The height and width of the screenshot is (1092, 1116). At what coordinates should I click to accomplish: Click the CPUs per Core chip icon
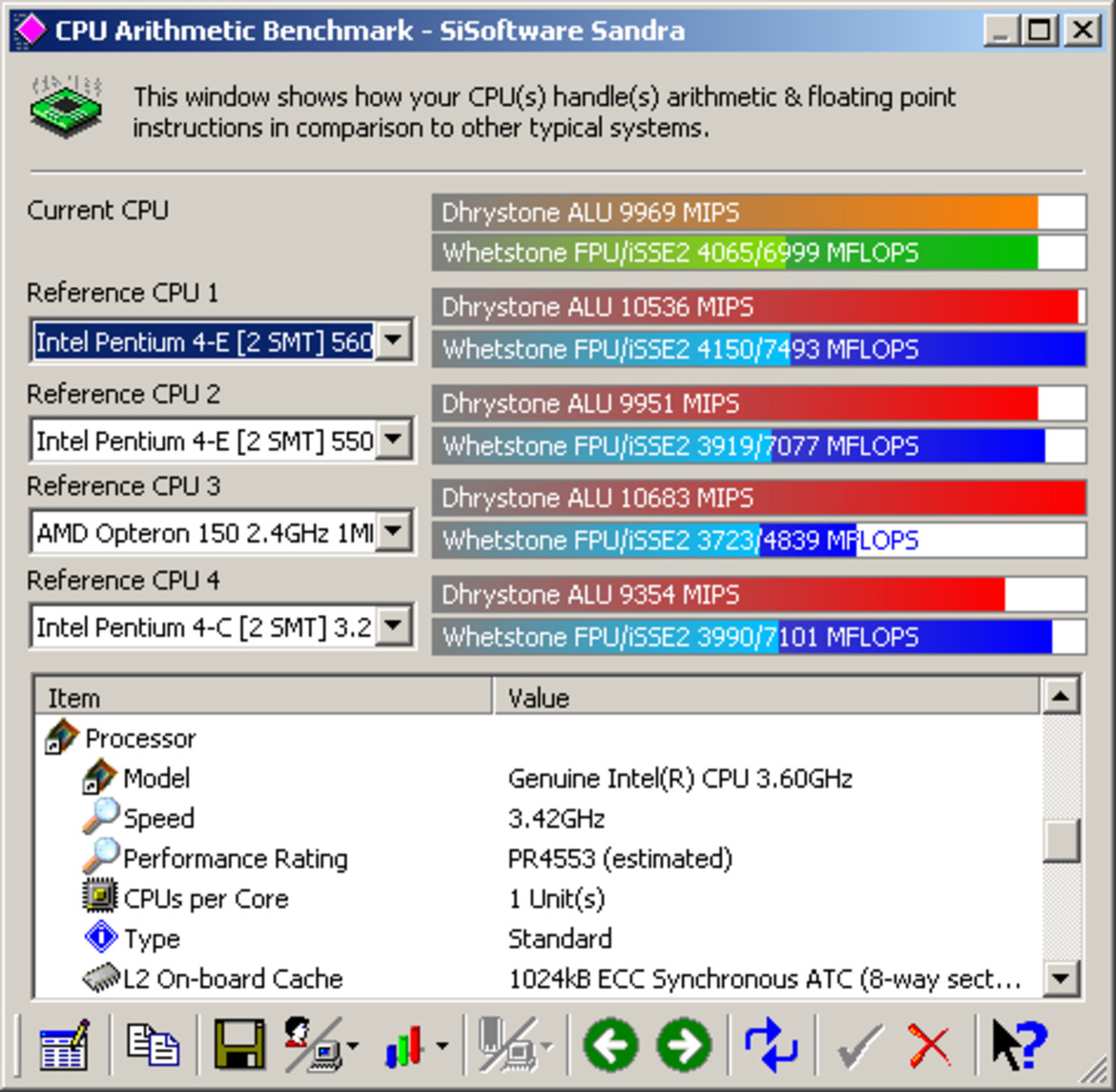coord(99,896)
